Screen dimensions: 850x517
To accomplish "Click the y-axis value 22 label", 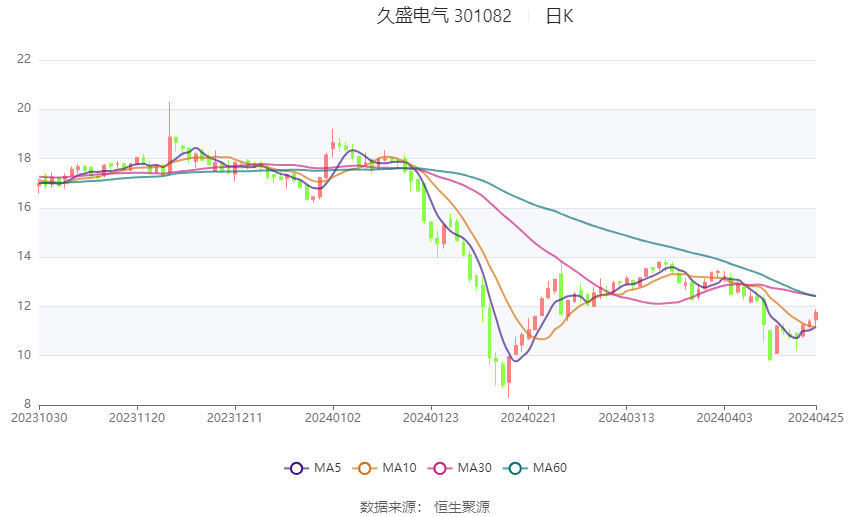I will pos(24,60).
